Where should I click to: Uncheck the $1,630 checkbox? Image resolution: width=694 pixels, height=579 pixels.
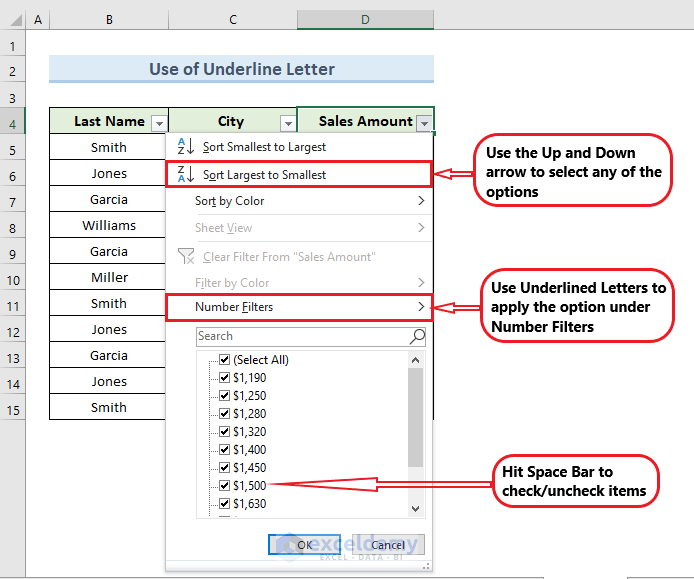click(x=224, y=503)
